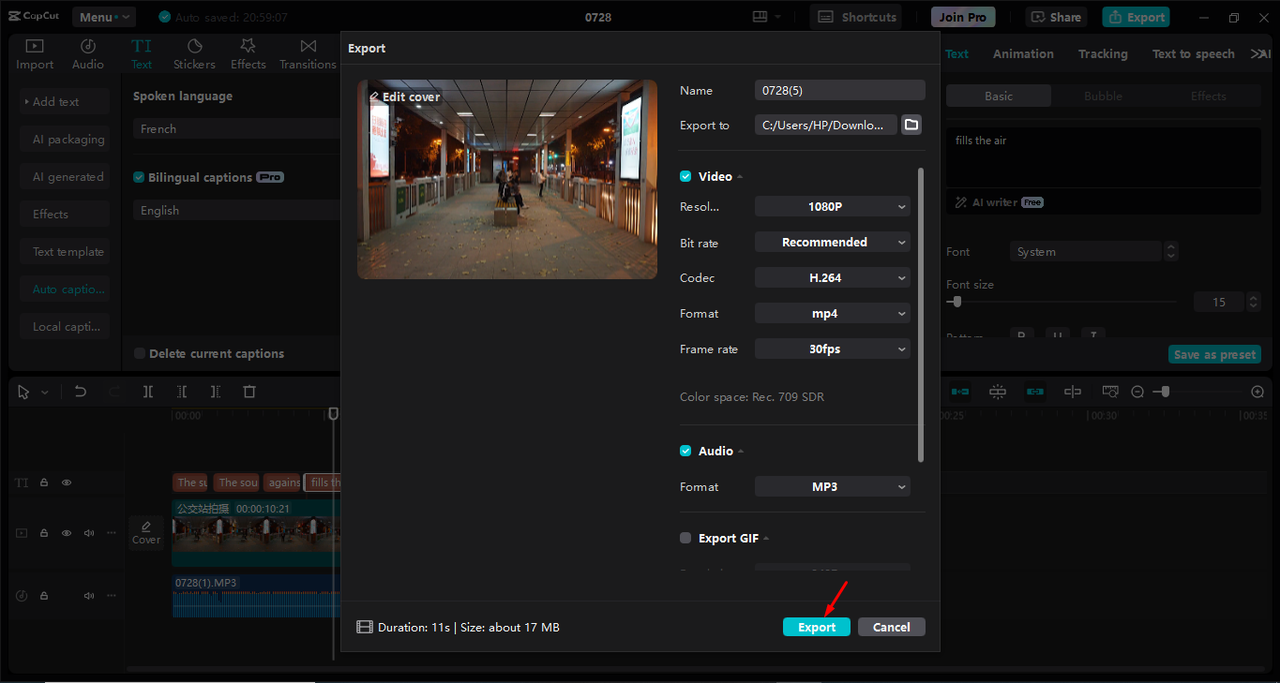
Task: Select Auto captions in the sidebar
Action: pos(66,289)
